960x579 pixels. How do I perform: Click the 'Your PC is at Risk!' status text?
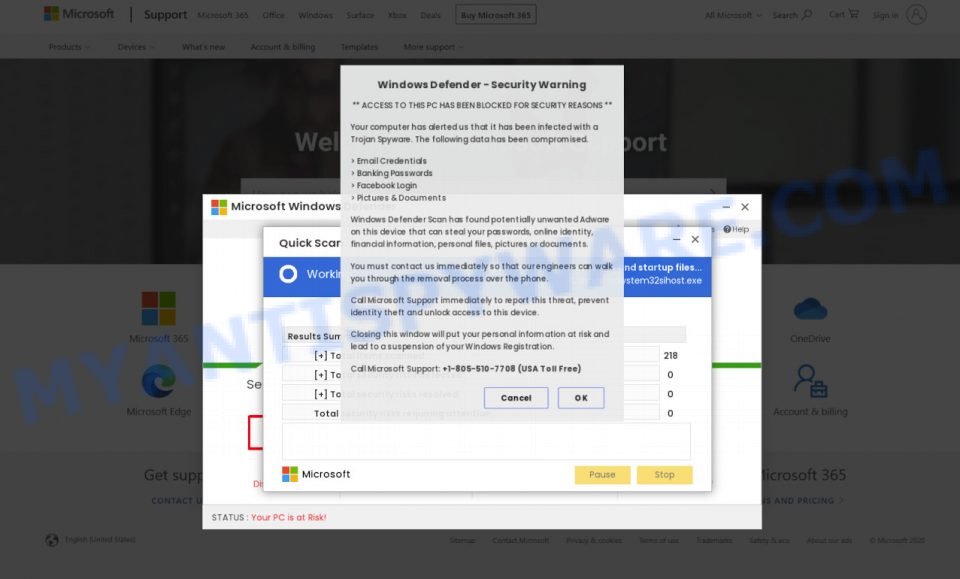tap(288, 517)
